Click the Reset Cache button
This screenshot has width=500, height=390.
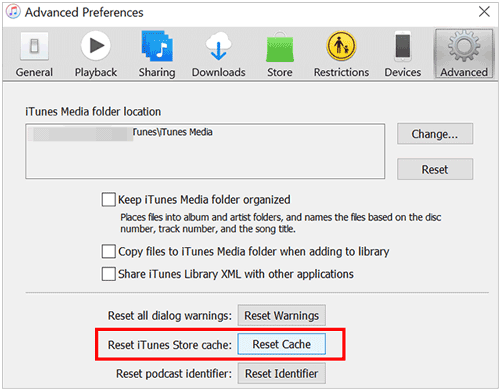[x=282, y=344]
